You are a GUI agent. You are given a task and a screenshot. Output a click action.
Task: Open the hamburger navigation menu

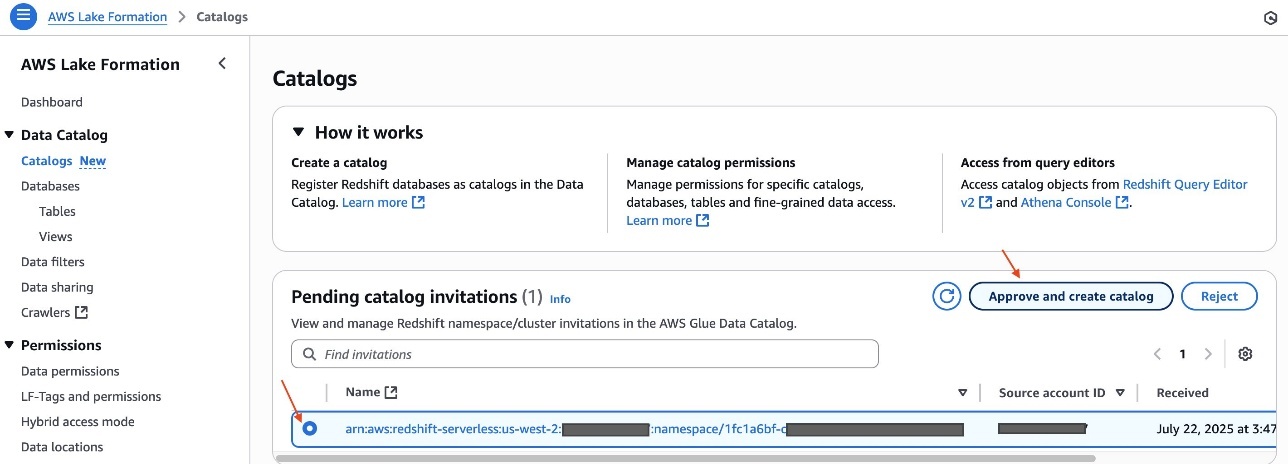click(23, 17)
